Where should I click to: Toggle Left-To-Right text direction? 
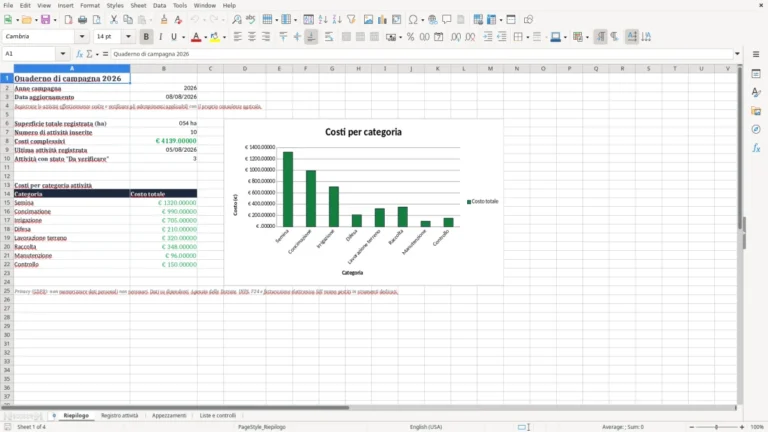coord(600,37)
